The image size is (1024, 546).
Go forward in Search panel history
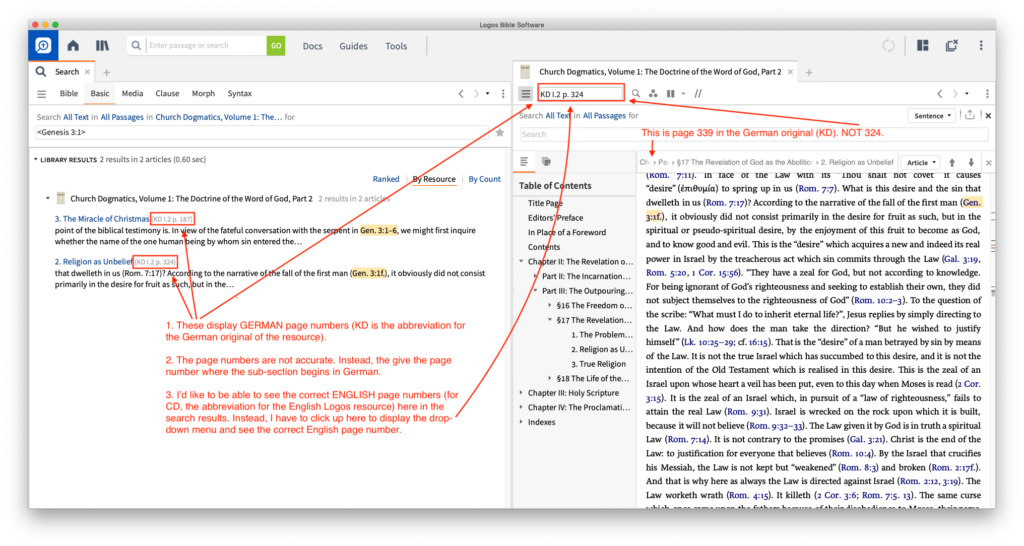pyautogui.click(x=476, y=94)
